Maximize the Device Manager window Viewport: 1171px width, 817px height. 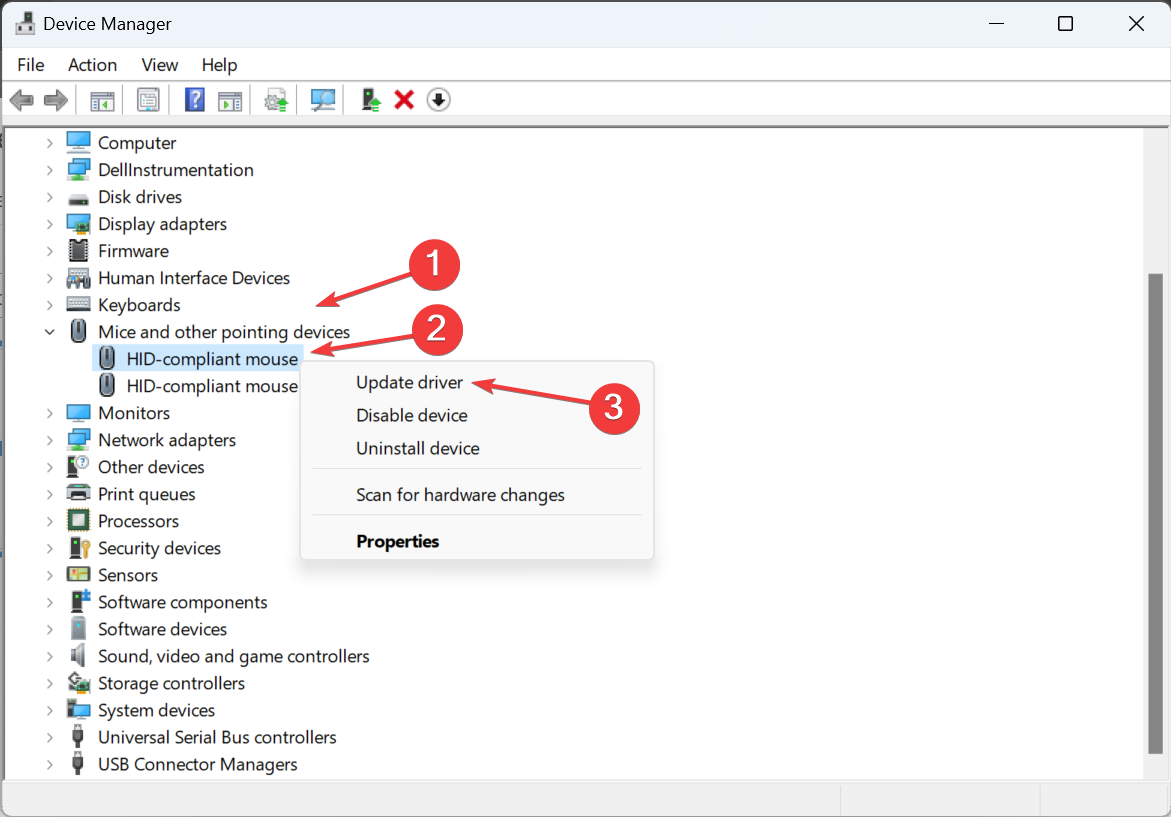pyautogui.click(x=1066, y=24)
